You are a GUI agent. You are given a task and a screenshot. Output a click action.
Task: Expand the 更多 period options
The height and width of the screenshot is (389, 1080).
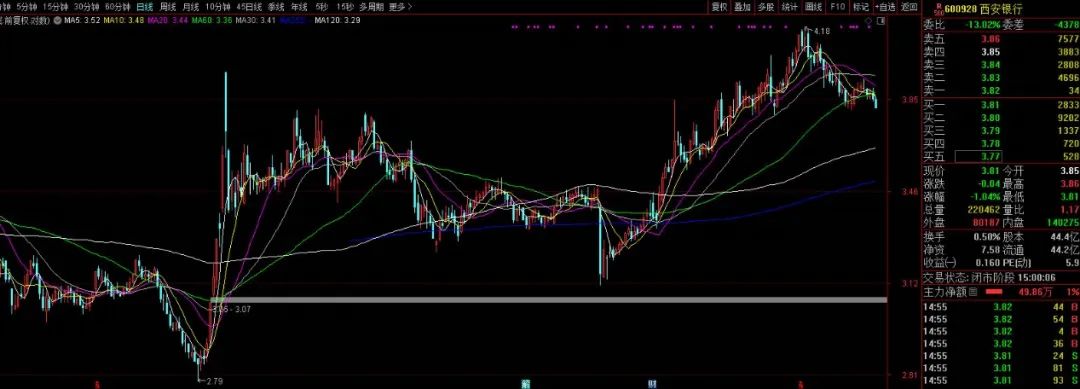(400, 7)
